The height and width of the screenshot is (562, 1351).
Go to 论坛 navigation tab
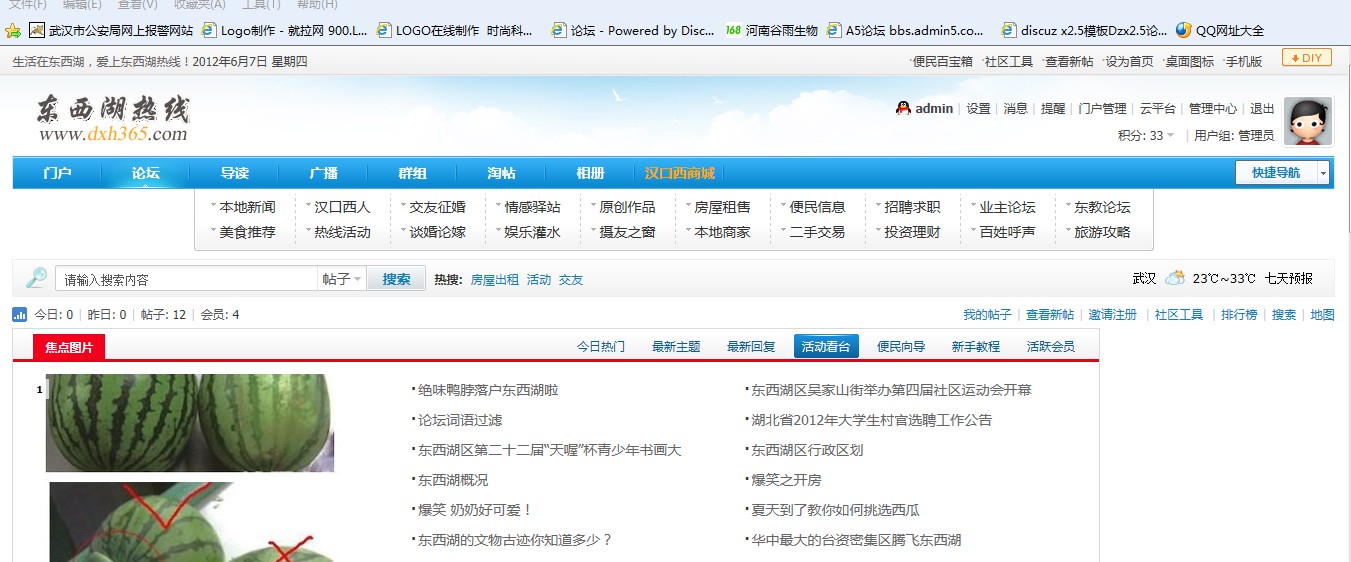pos(146,173)
